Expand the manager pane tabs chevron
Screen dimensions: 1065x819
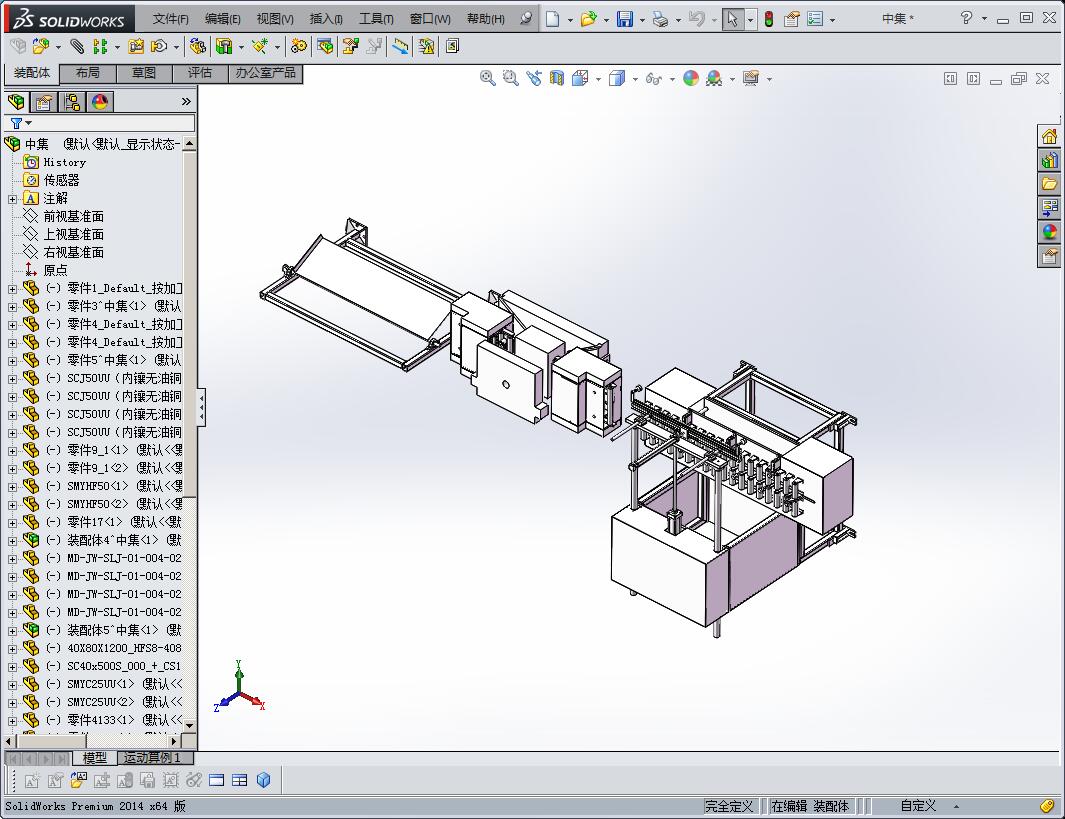click(x=186, y=102)
